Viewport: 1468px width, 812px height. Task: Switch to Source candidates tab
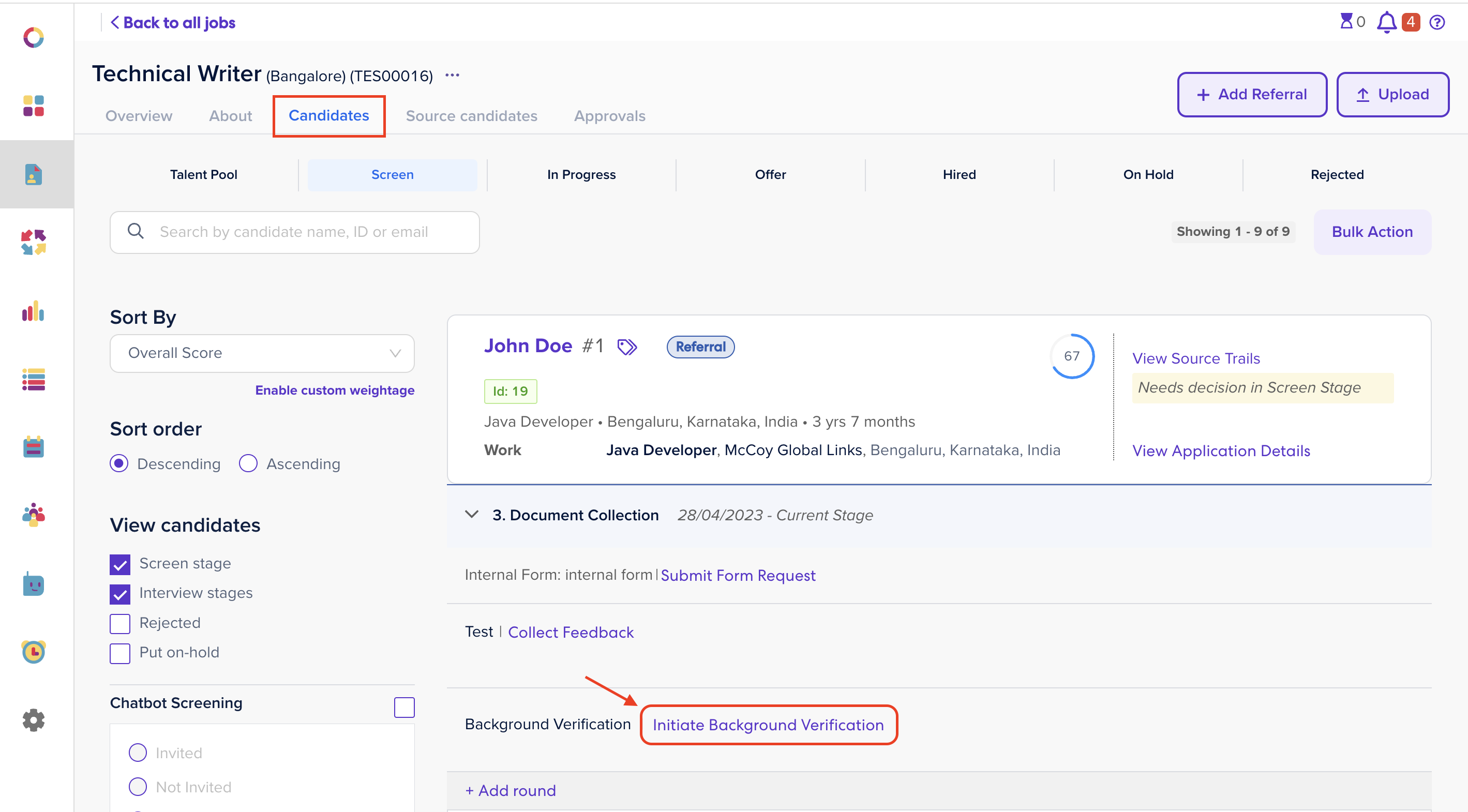tap(471, 116)
